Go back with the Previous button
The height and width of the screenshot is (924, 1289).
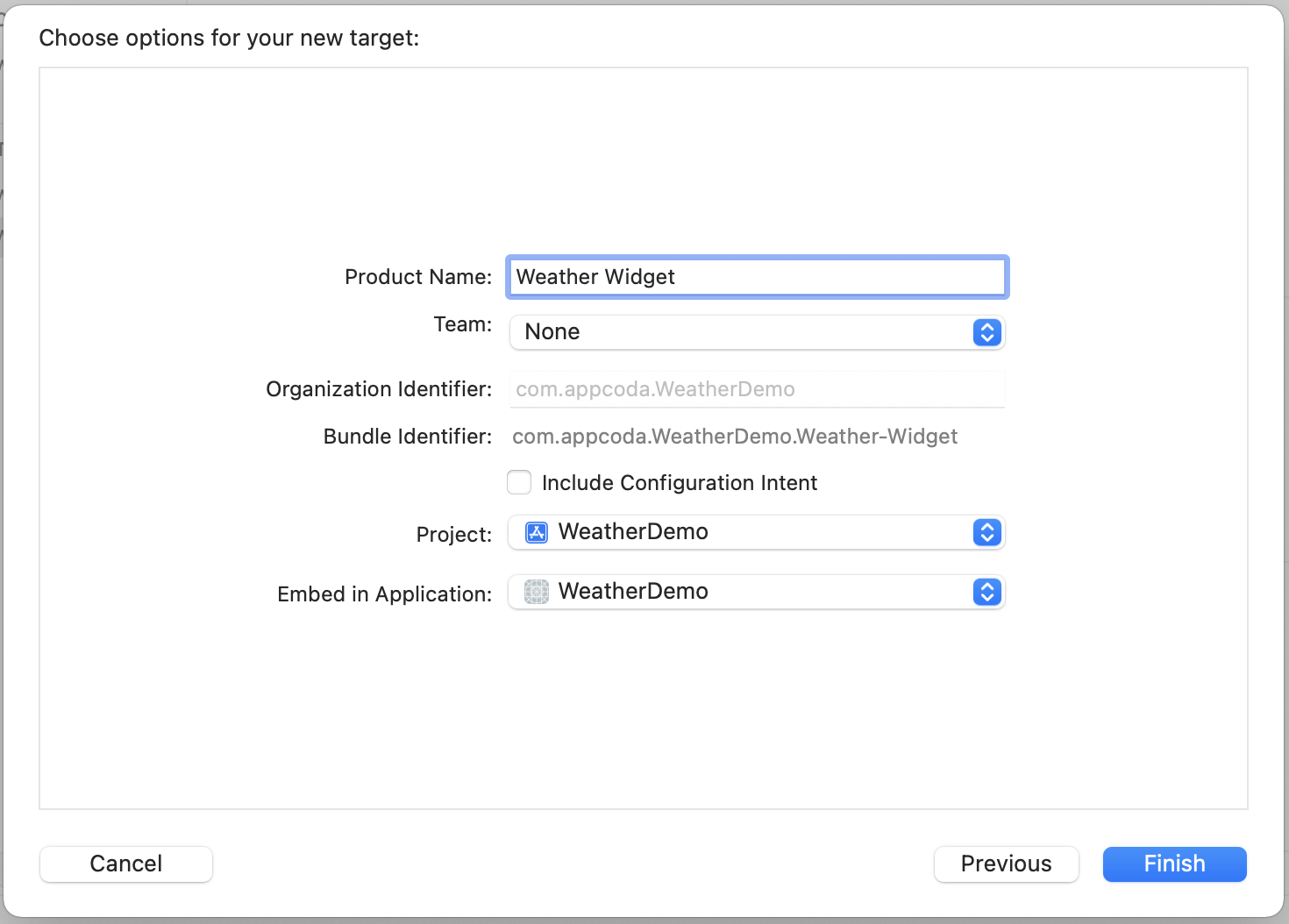pos(1006,864)
